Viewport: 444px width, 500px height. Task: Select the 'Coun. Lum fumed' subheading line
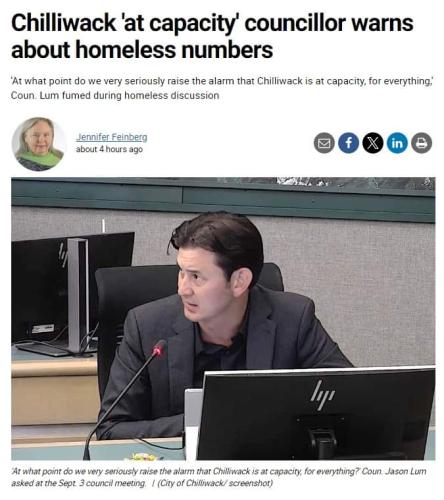coord(115,96)
